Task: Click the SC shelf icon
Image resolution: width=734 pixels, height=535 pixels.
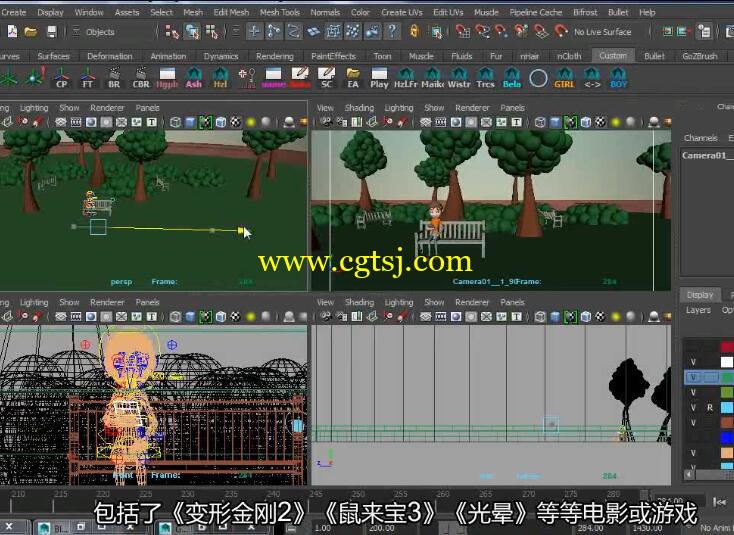Action: click(326, 78)
